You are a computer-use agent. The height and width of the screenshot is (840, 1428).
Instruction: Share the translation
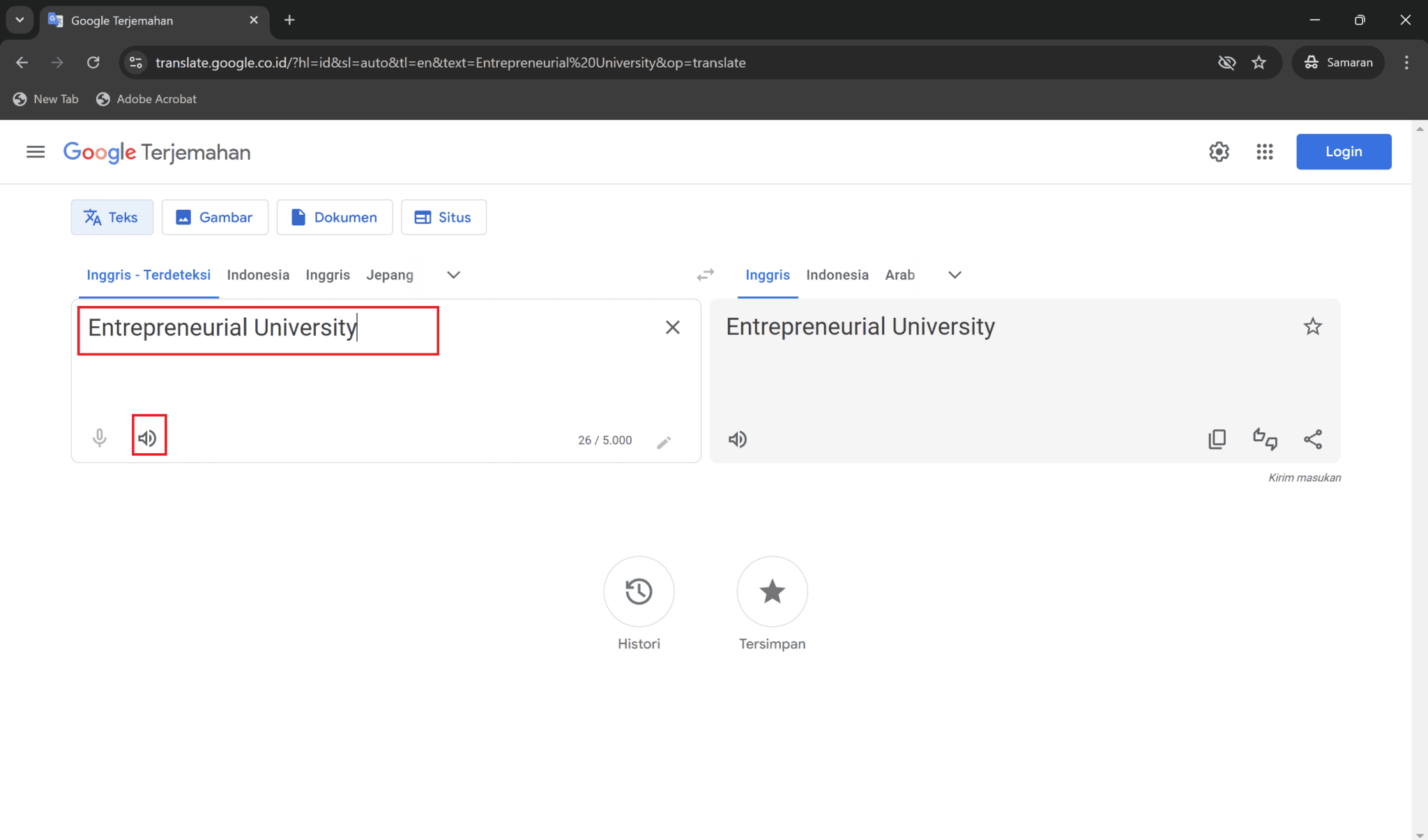(1314, 439)
